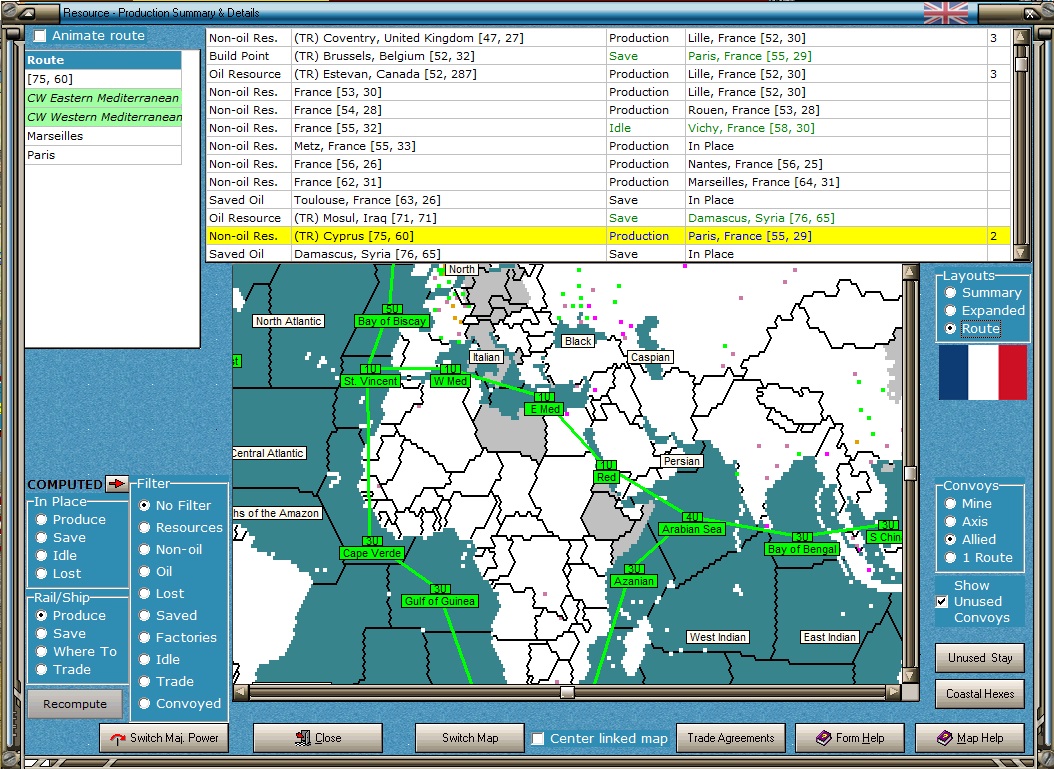Uncheck Show Unused Convoys

[x=941, y=602]
